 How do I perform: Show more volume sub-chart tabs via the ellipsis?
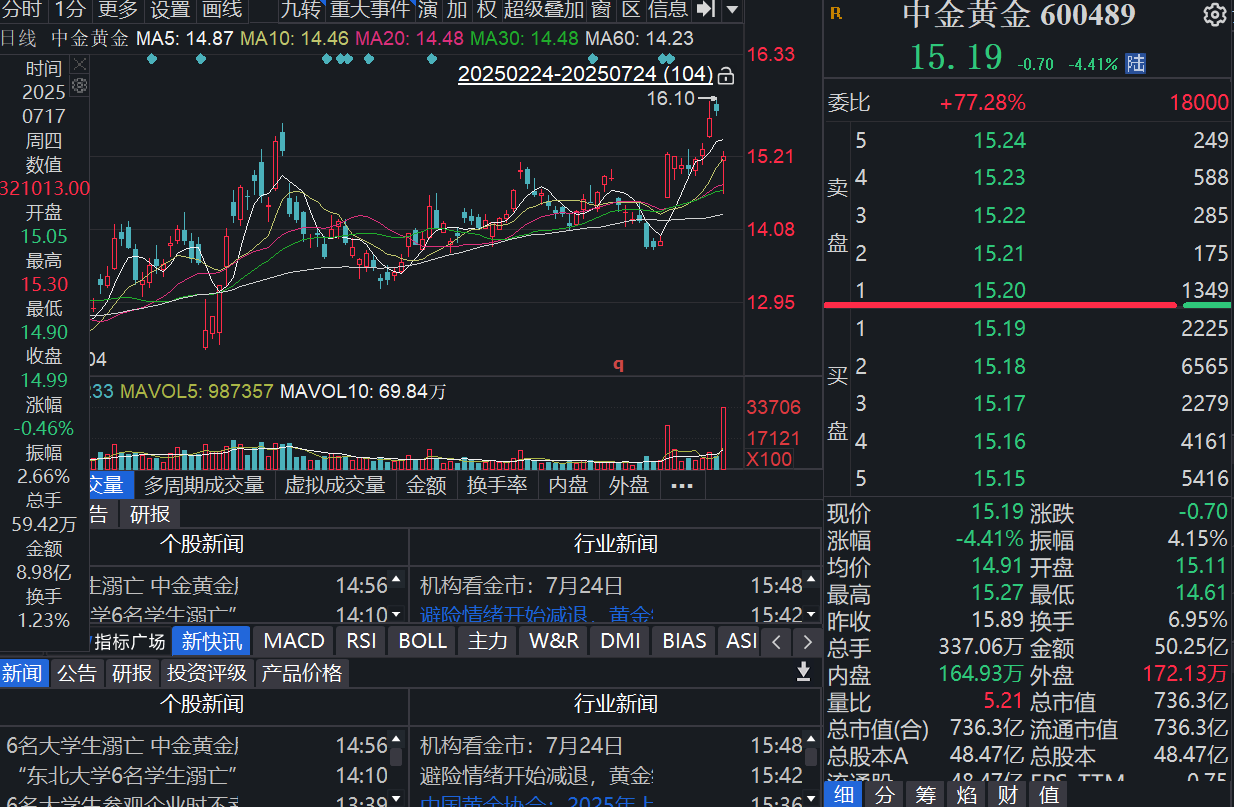coord(682,485)
